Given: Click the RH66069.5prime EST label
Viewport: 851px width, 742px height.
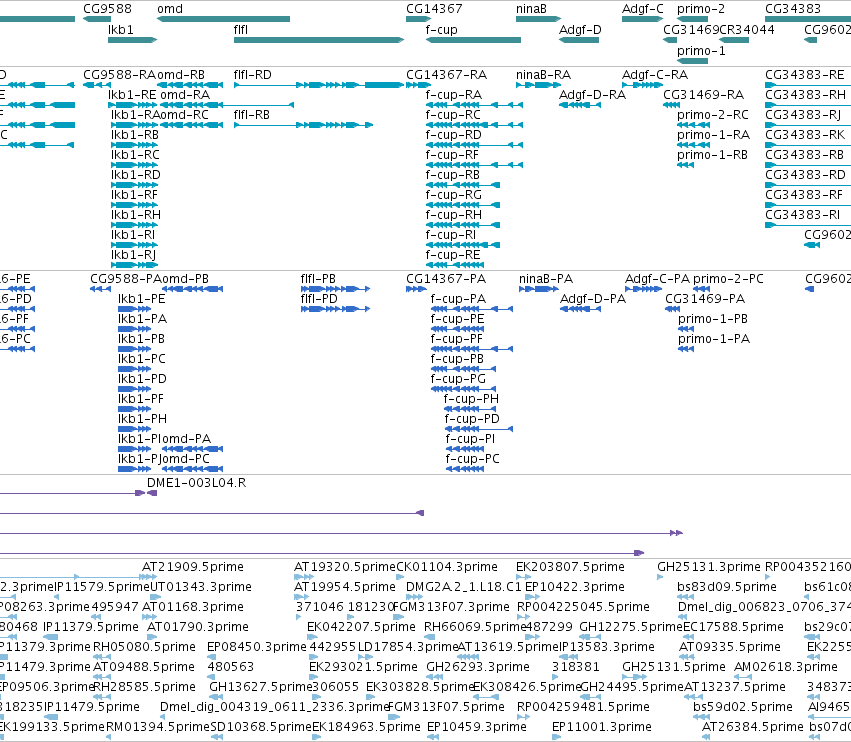Looking at the screenshot, I should pyautogui.click(x=476, y=626).
